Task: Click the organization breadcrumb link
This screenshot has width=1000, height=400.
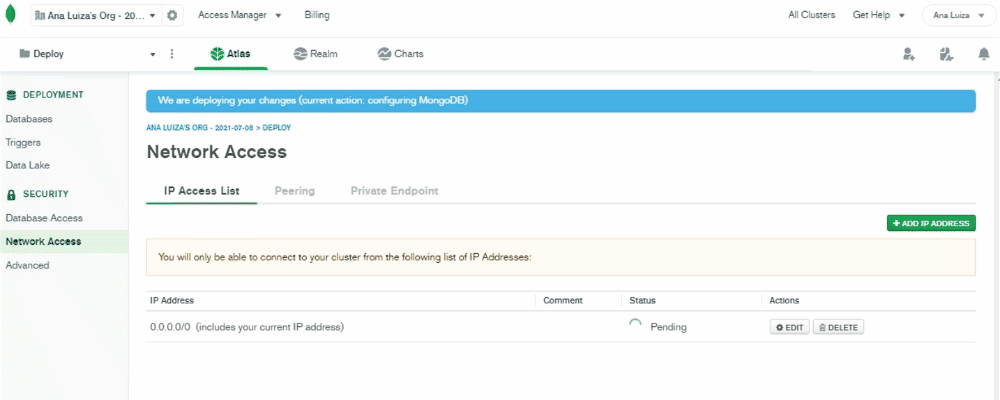Action: [200, 128]
